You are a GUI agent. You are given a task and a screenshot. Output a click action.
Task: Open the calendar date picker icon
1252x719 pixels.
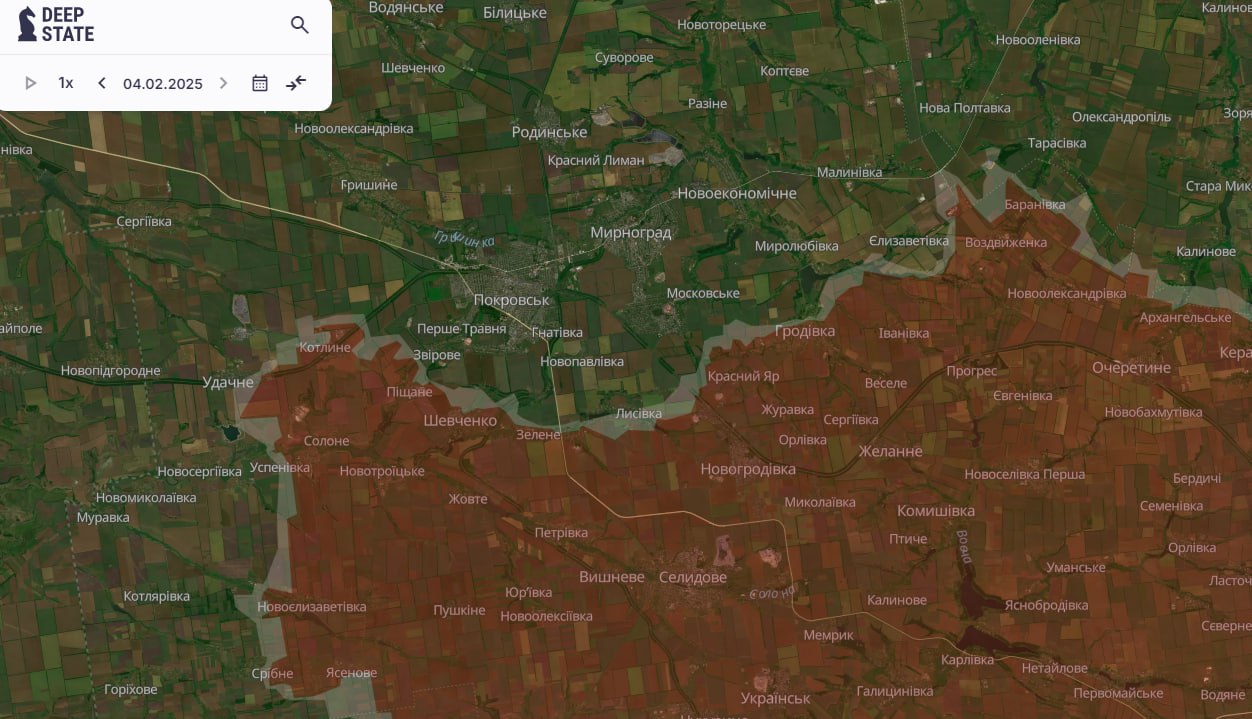pyautogui.click(x=260, y=83)
